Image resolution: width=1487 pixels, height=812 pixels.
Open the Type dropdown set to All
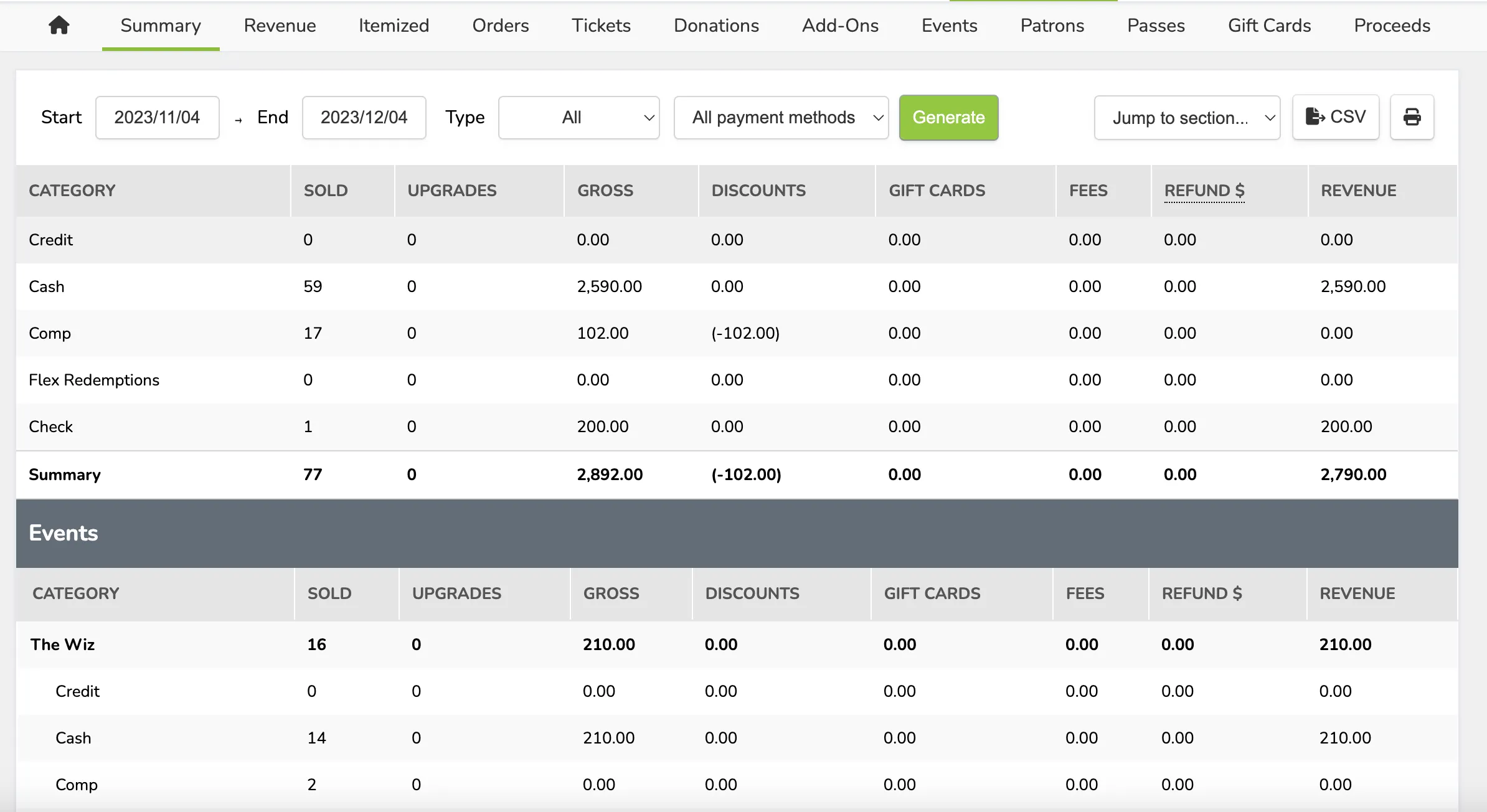click(x=578, y=117)
